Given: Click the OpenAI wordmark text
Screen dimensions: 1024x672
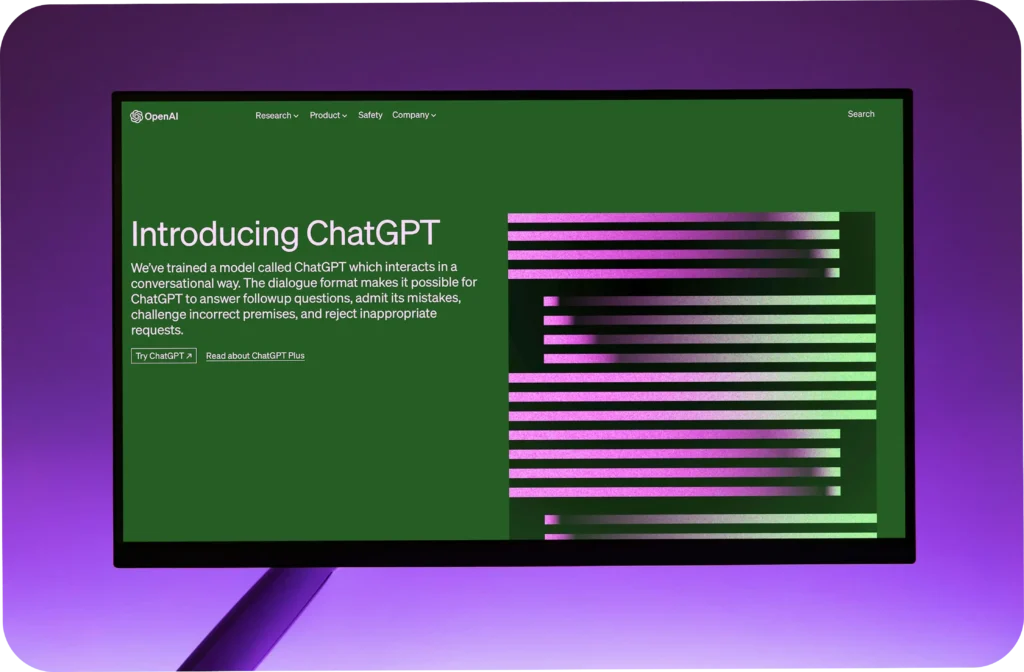Looking at the screenshot, I should click(161, 116).
